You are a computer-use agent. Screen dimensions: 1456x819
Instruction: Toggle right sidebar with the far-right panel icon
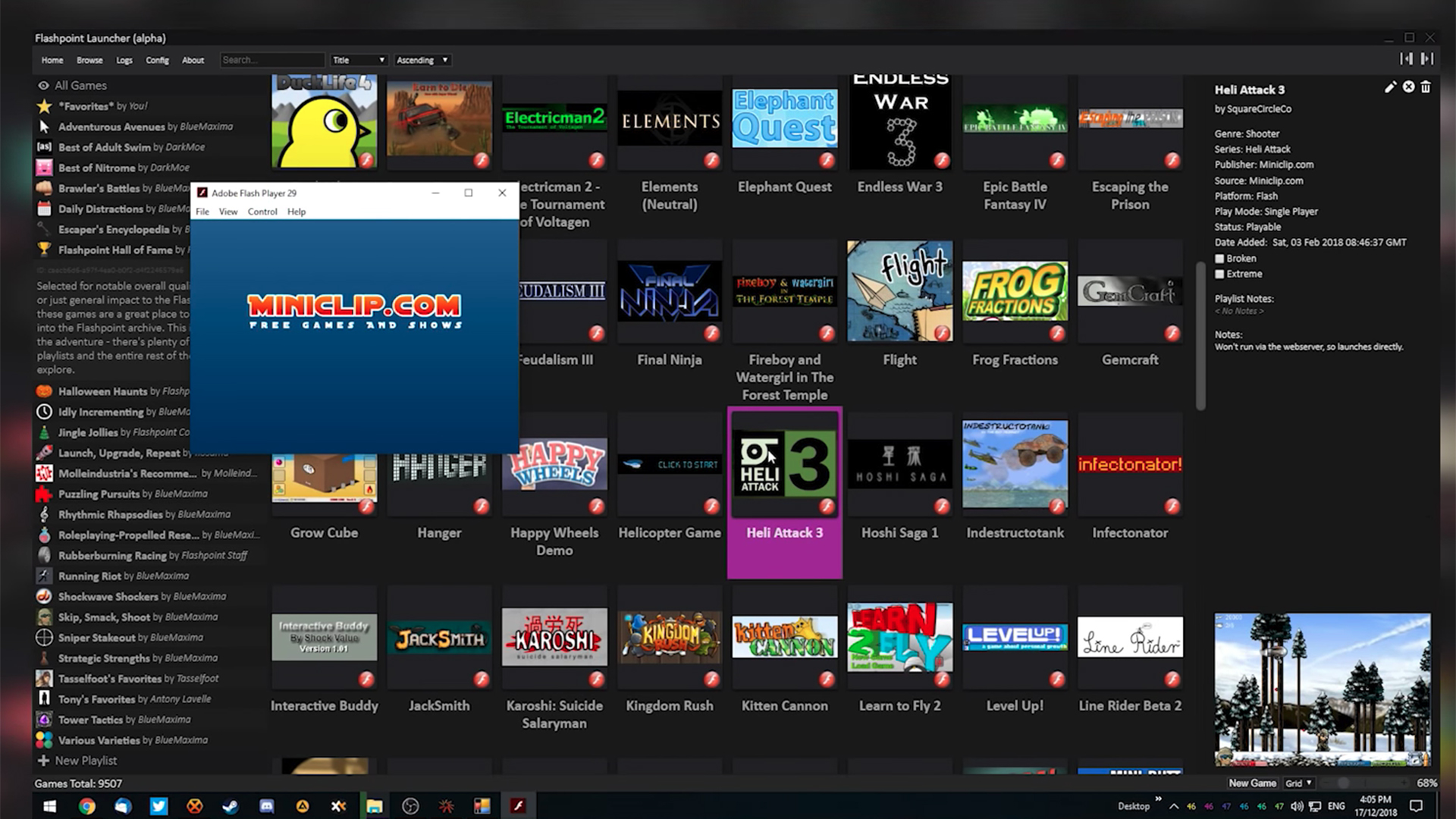click(x=1427, y=58)
